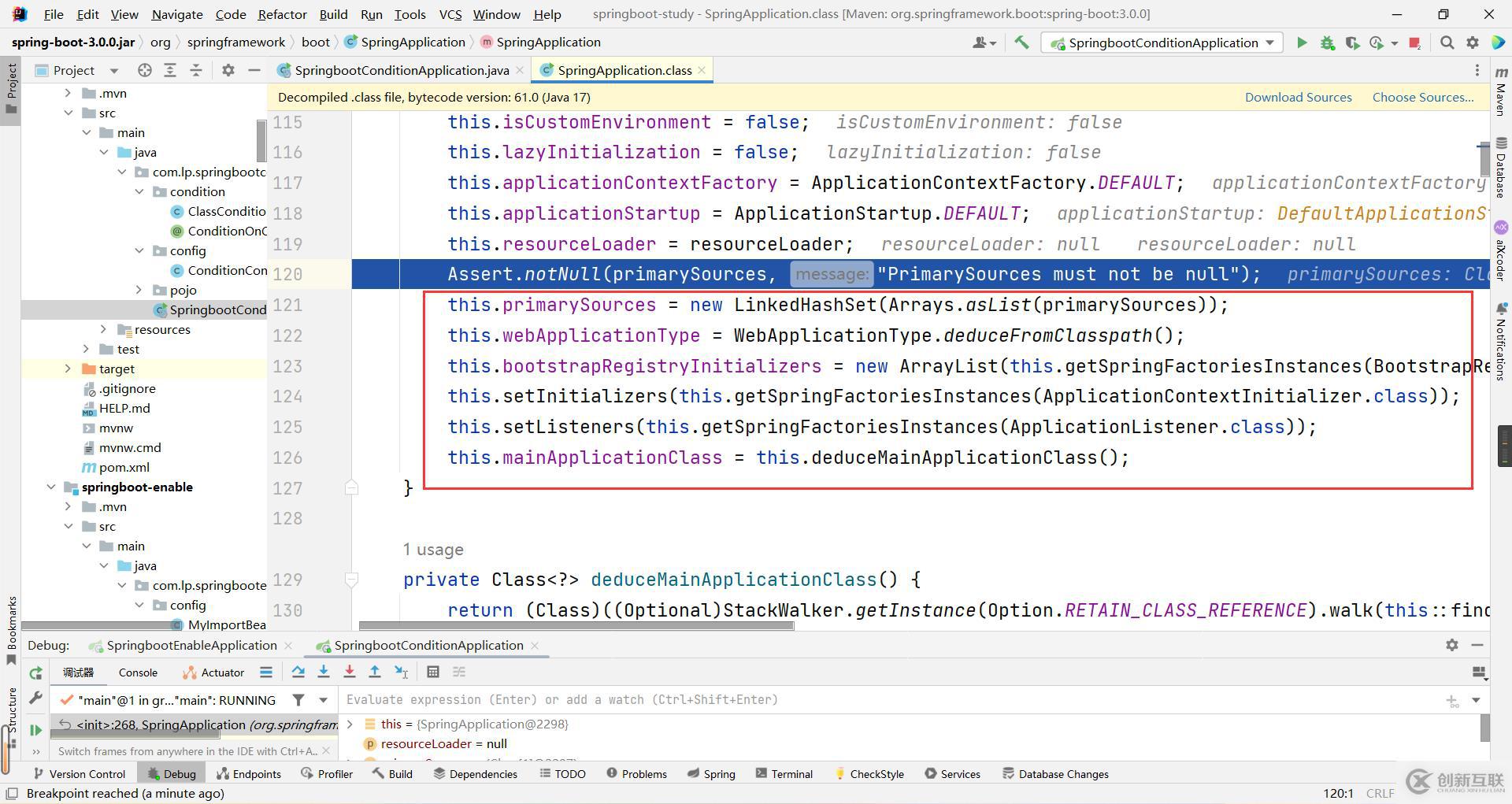Toggle the aiXcoder tool window
This screenshot has width=1512, height=804.
tap(1501, 252)
